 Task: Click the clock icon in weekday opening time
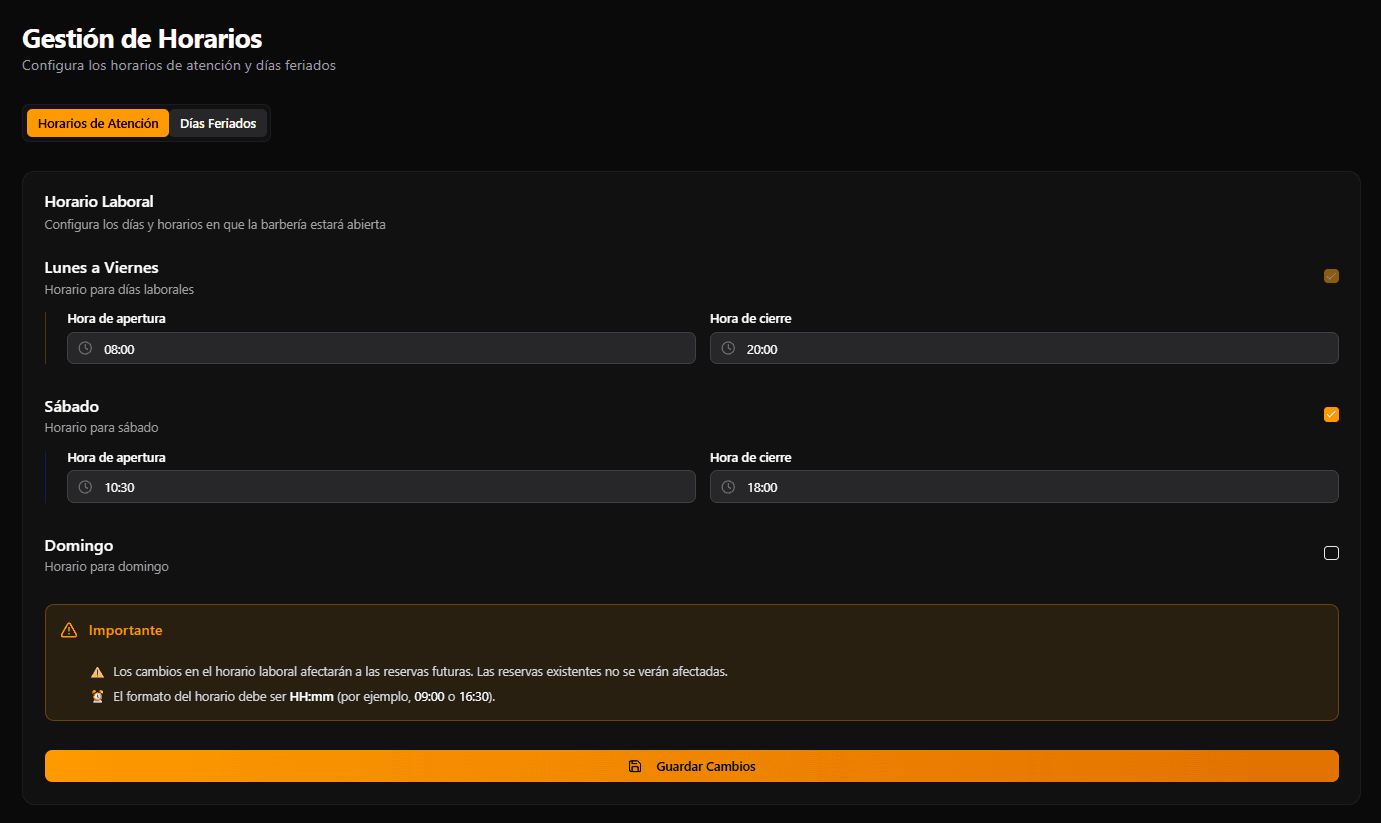tap(85, 349)
